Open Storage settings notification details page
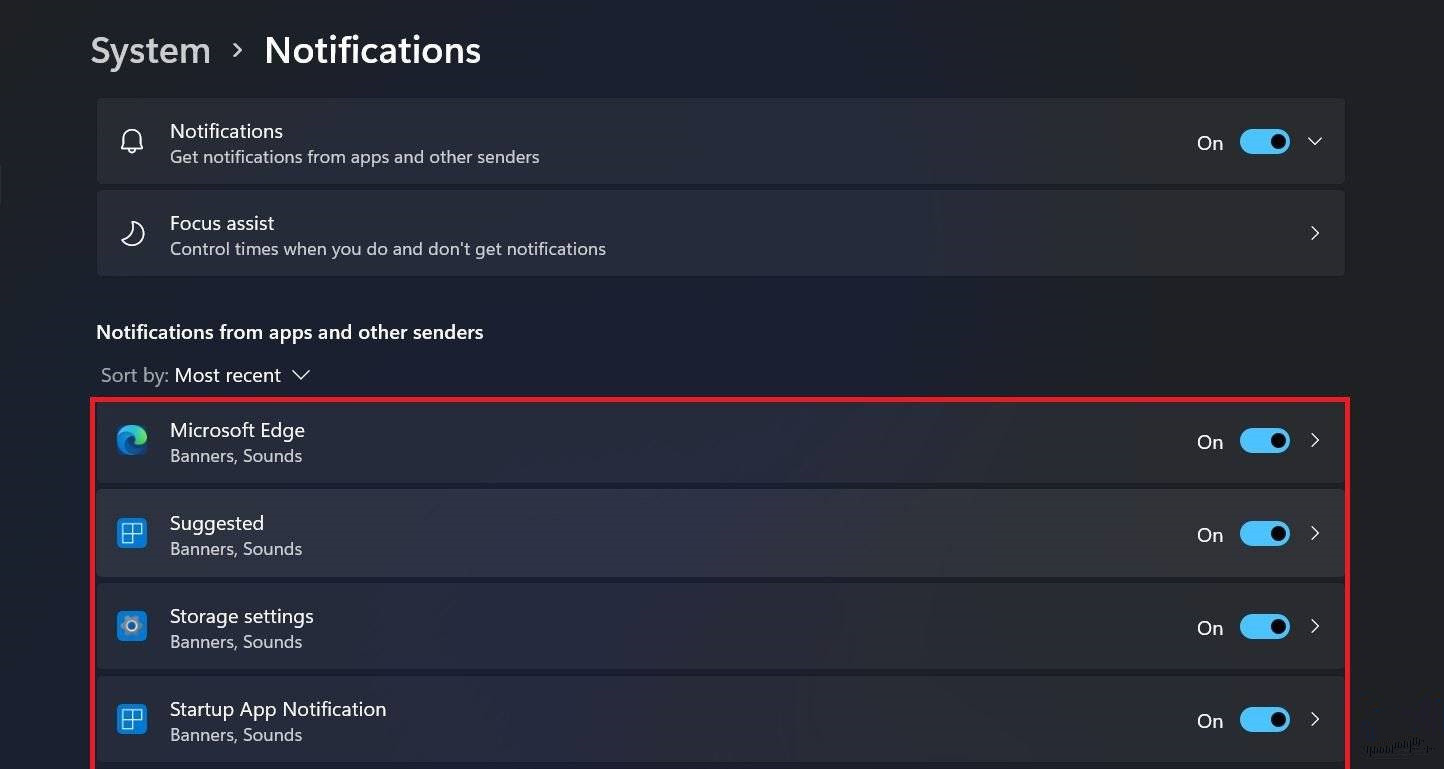 [x=1315, y=626]
